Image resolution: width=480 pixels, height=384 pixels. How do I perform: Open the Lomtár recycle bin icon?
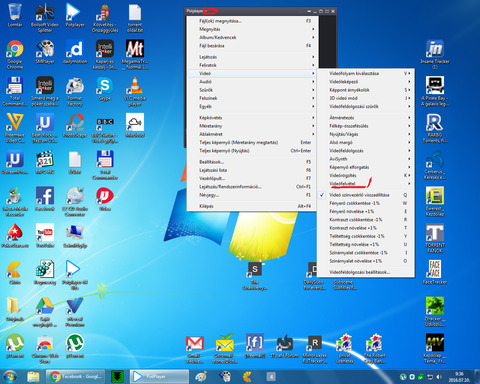(x=15, y=15)
